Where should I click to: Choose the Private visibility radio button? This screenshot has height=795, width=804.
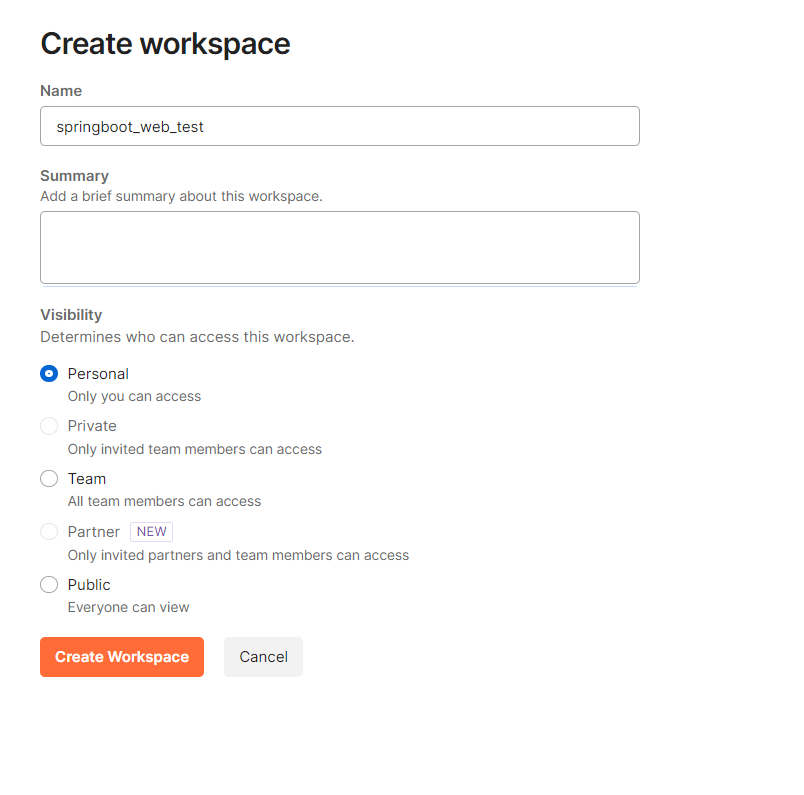click(49, 426)
